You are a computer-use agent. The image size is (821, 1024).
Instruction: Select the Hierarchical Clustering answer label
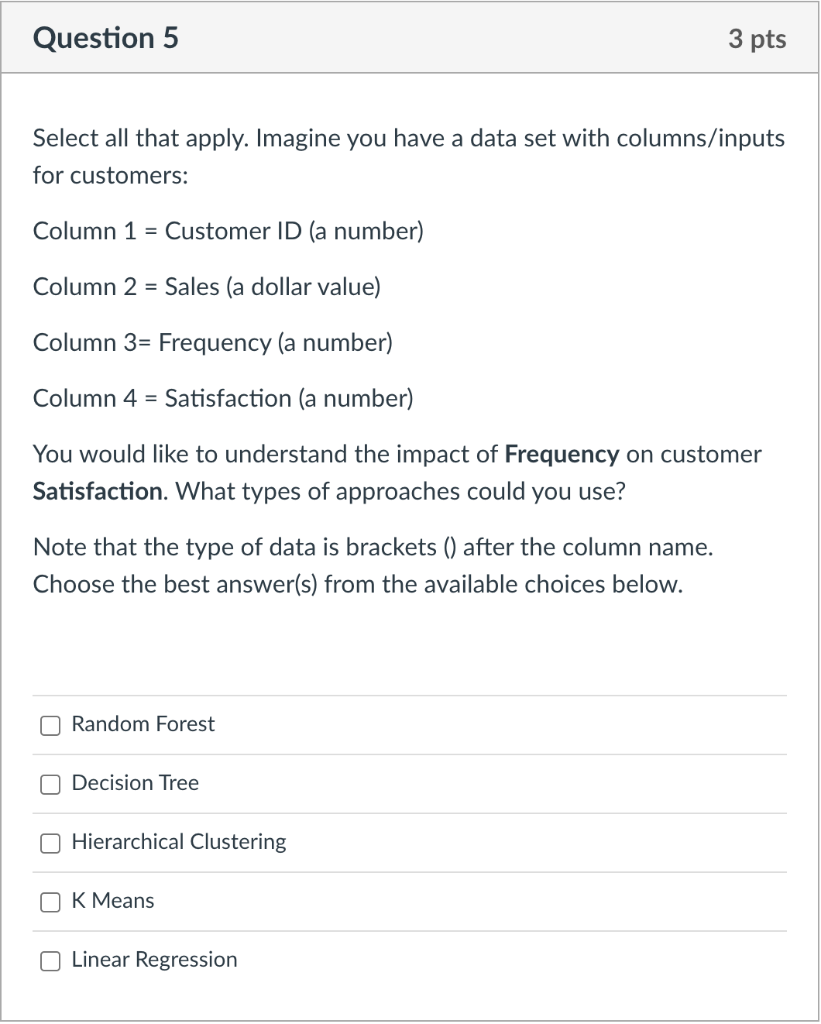pos(178,842)
